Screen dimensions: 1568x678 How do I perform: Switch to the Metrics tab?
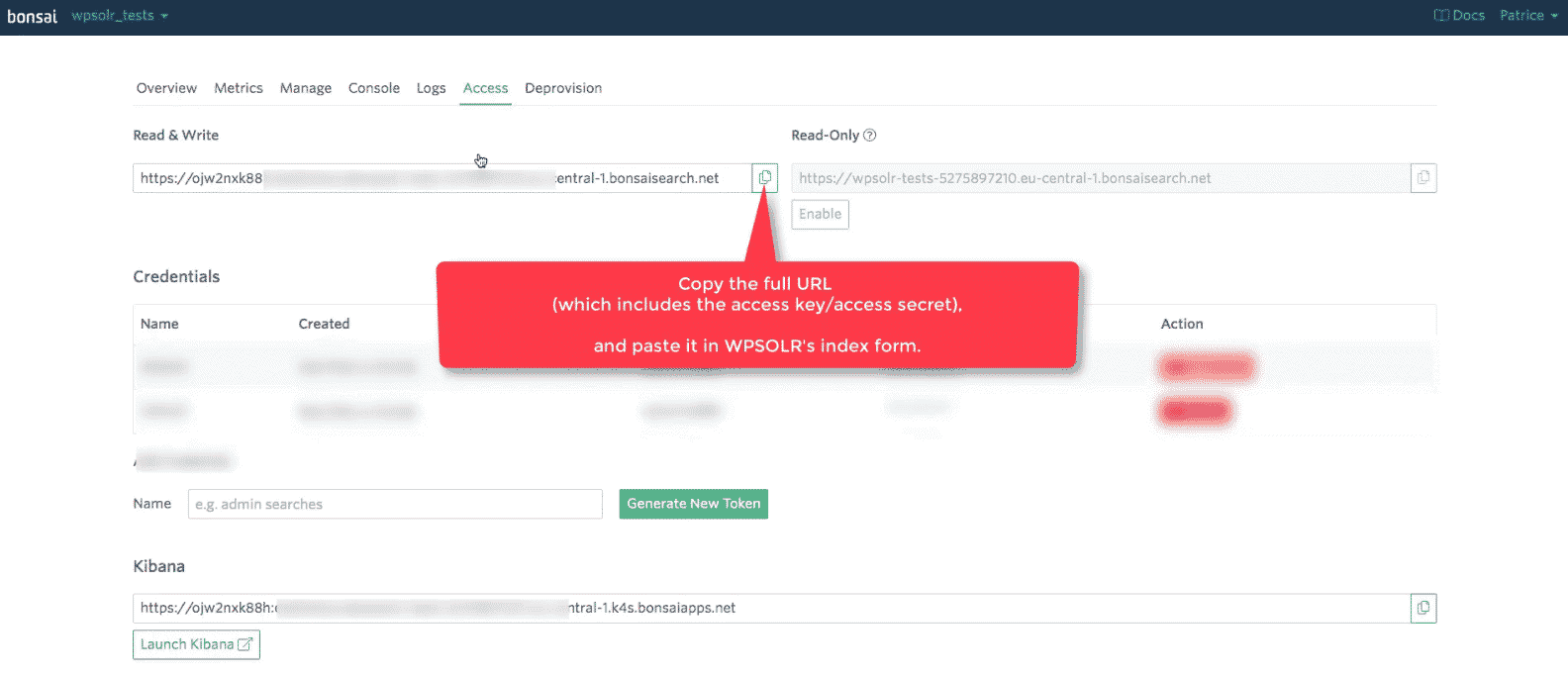click(239, 88)
